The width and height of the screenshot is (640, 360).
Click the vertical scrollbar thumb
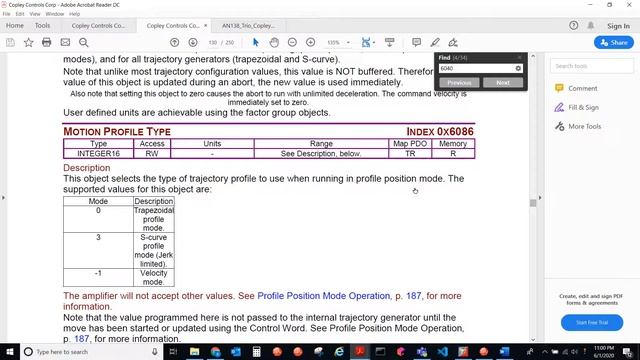point(533,203)
